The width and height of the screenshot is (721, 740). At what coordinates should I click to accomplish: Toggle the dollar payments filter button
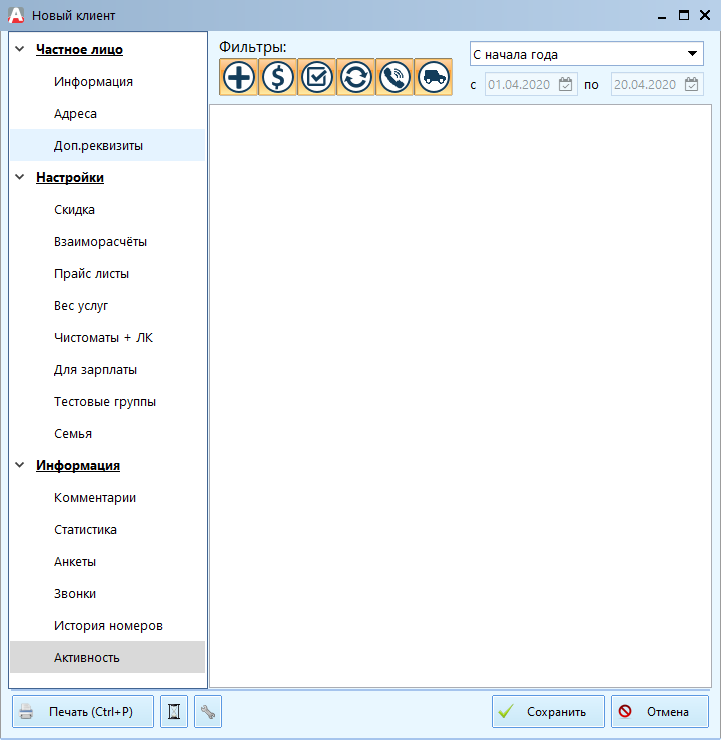click(277, 77)
